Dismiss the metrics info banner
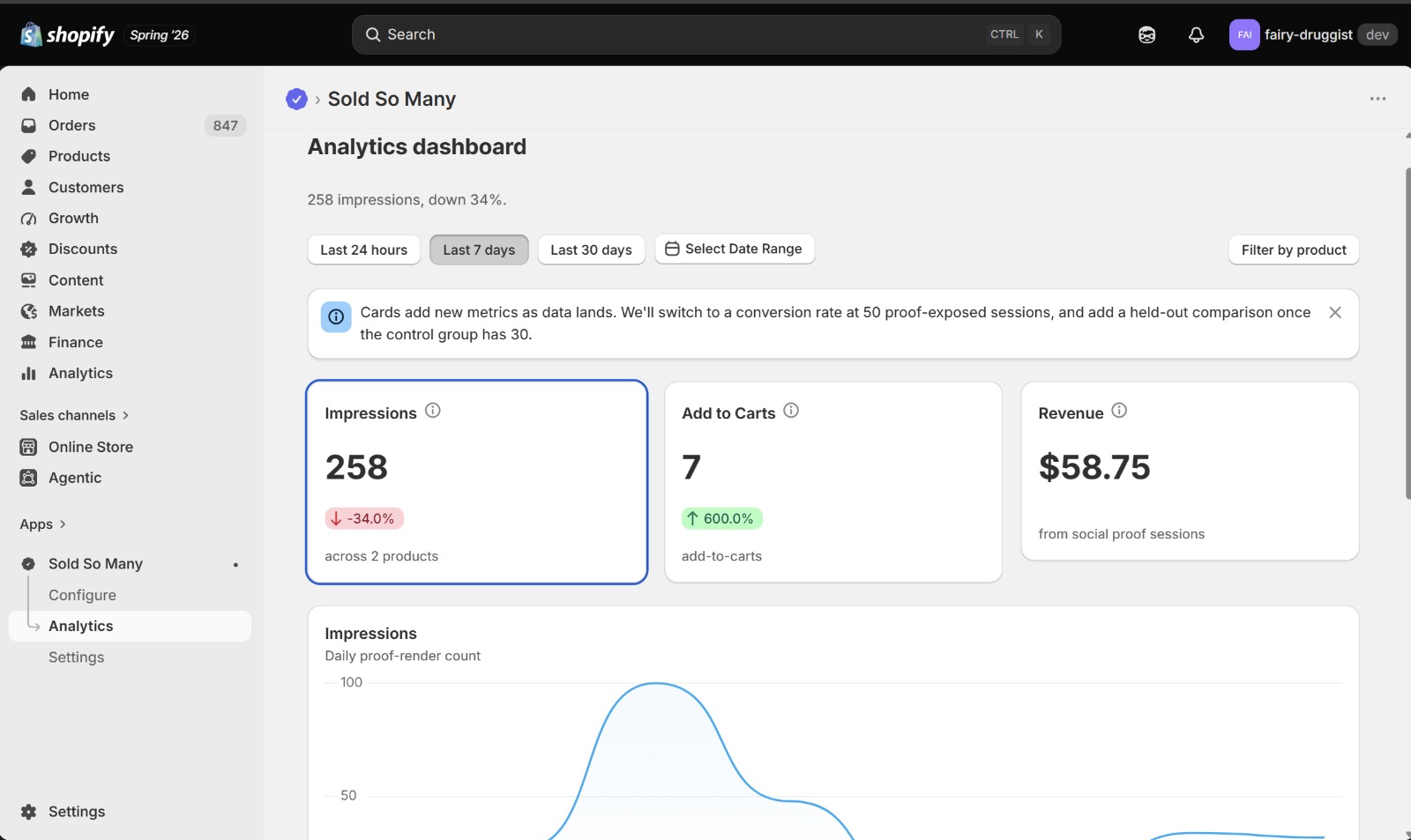This screenshot has height=840, width=1411. pos(1335,313)
